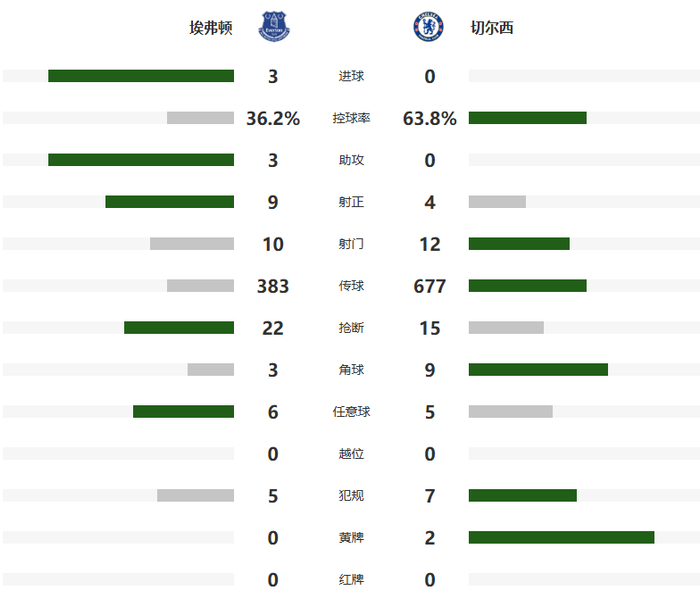Screen dimensions: 700x607
Task: Click the 控球率 stat label
Action: tap(351, 118)
